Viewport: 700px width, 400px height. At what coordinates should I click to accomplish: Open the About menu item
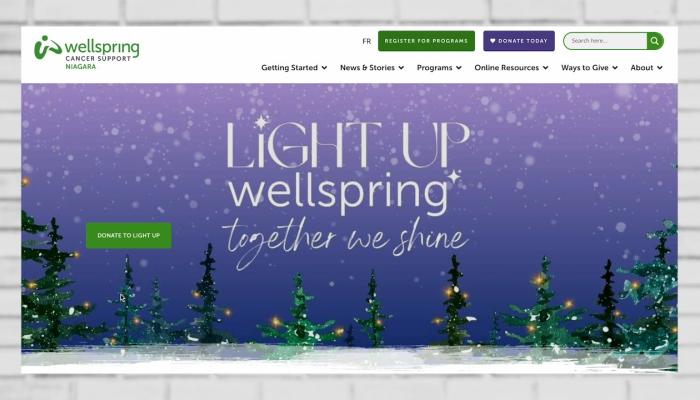[642, 67]
